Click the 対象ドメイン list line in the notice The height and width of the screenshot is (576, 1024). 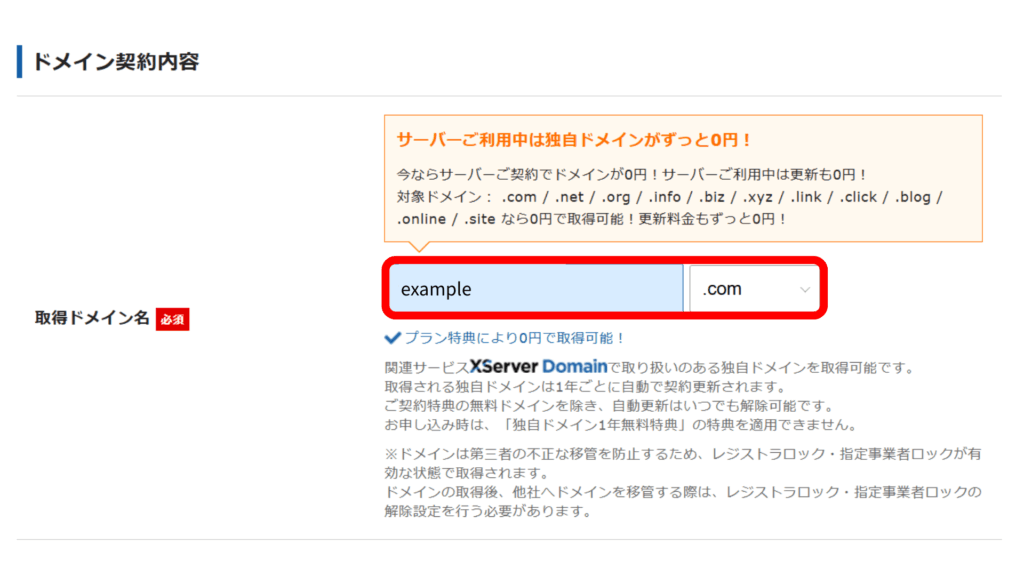(x=669, y=197)
